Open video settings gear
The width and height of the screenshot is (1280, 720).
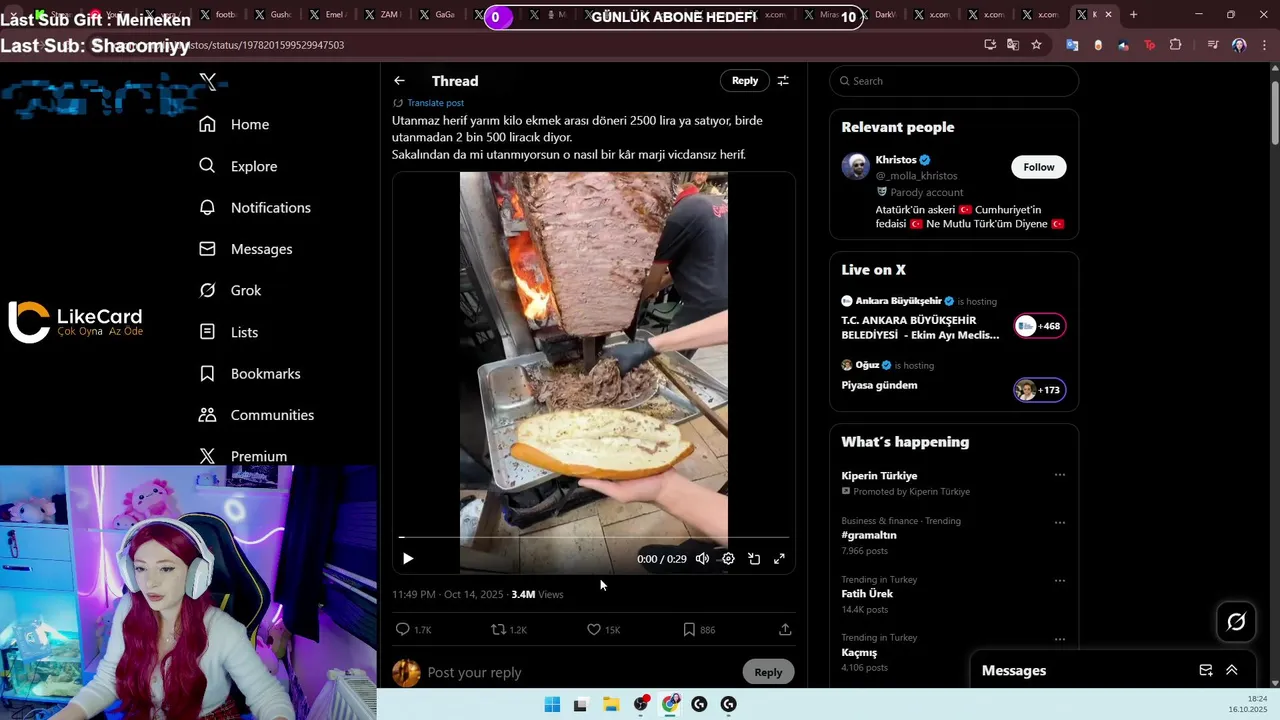click(x=728, y=559)
